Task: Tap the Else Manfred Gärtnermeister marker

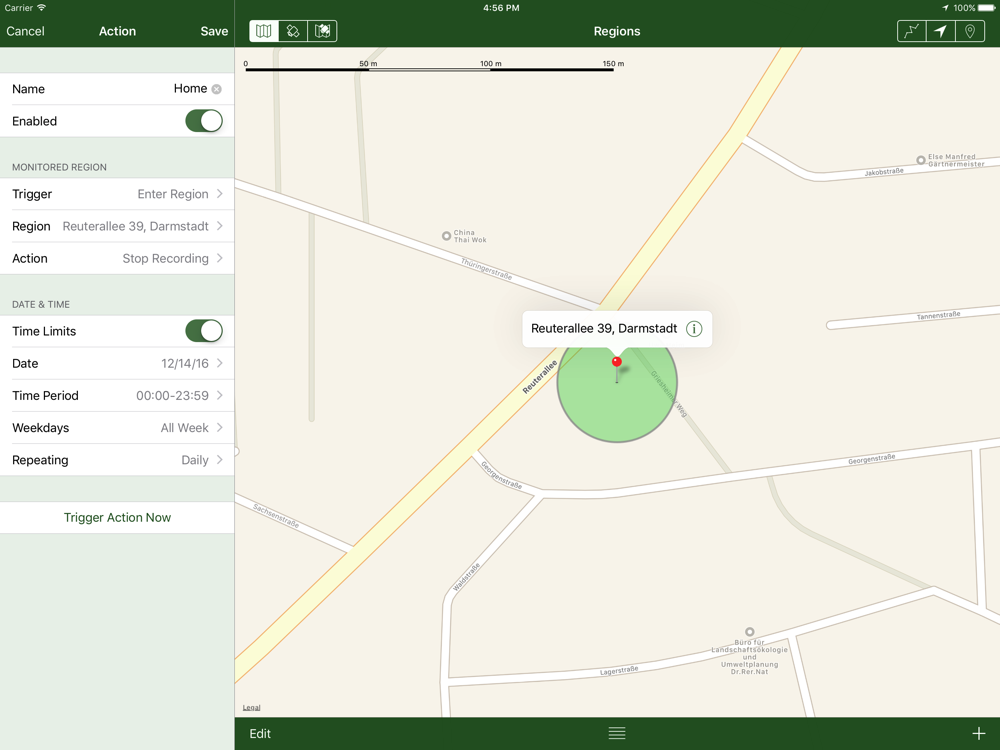Action: click(x=920, y=160)
